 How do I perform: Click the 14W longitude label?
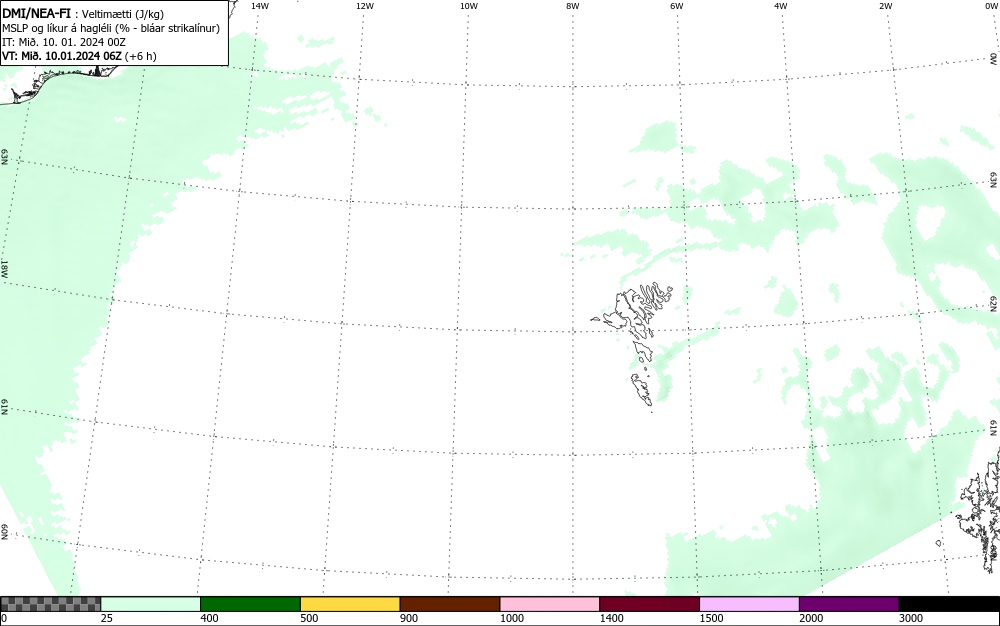click(x=260, y=6)
